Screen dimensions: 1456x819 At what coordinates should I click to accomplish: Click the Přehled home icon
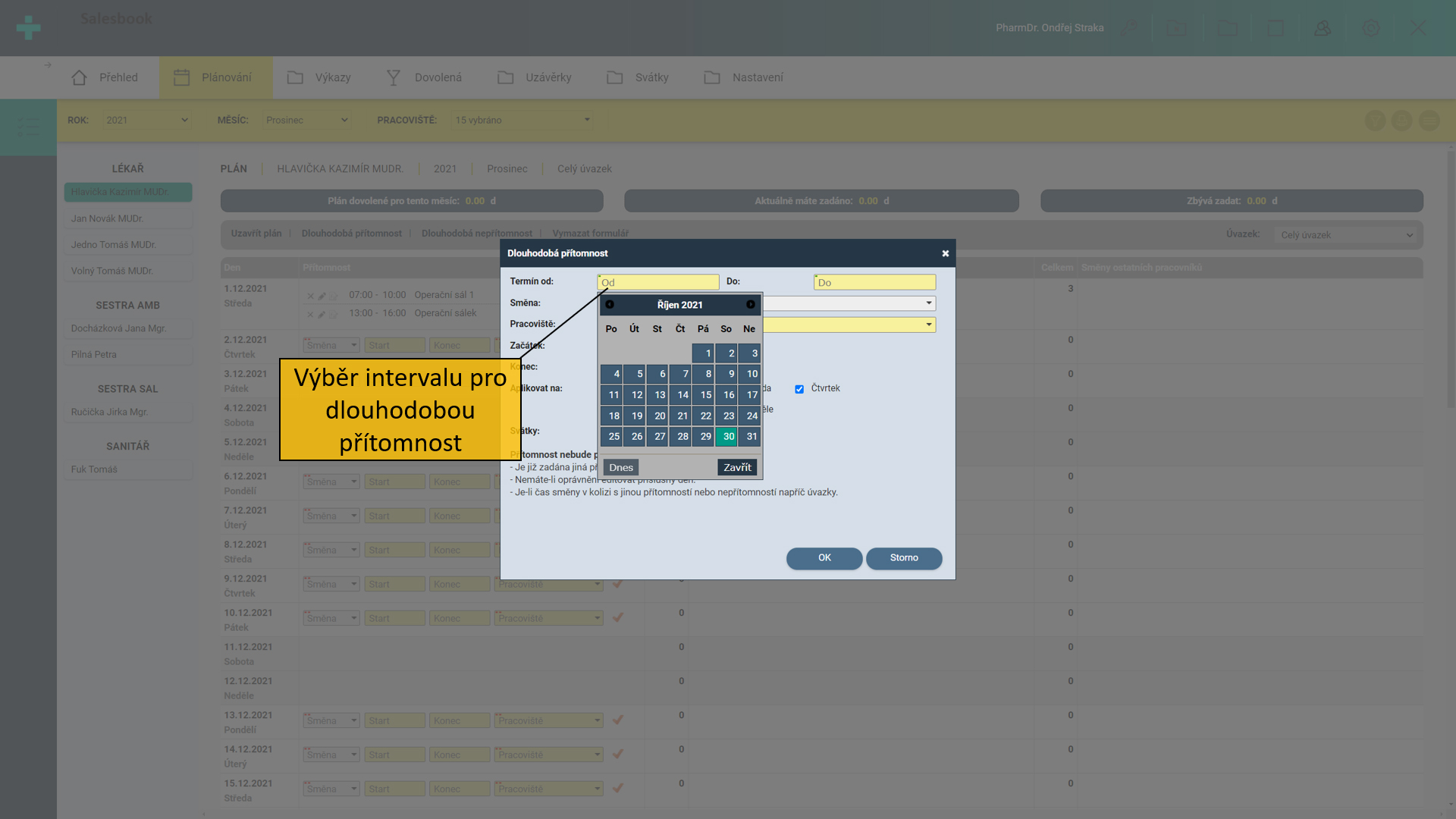(80, 77)
